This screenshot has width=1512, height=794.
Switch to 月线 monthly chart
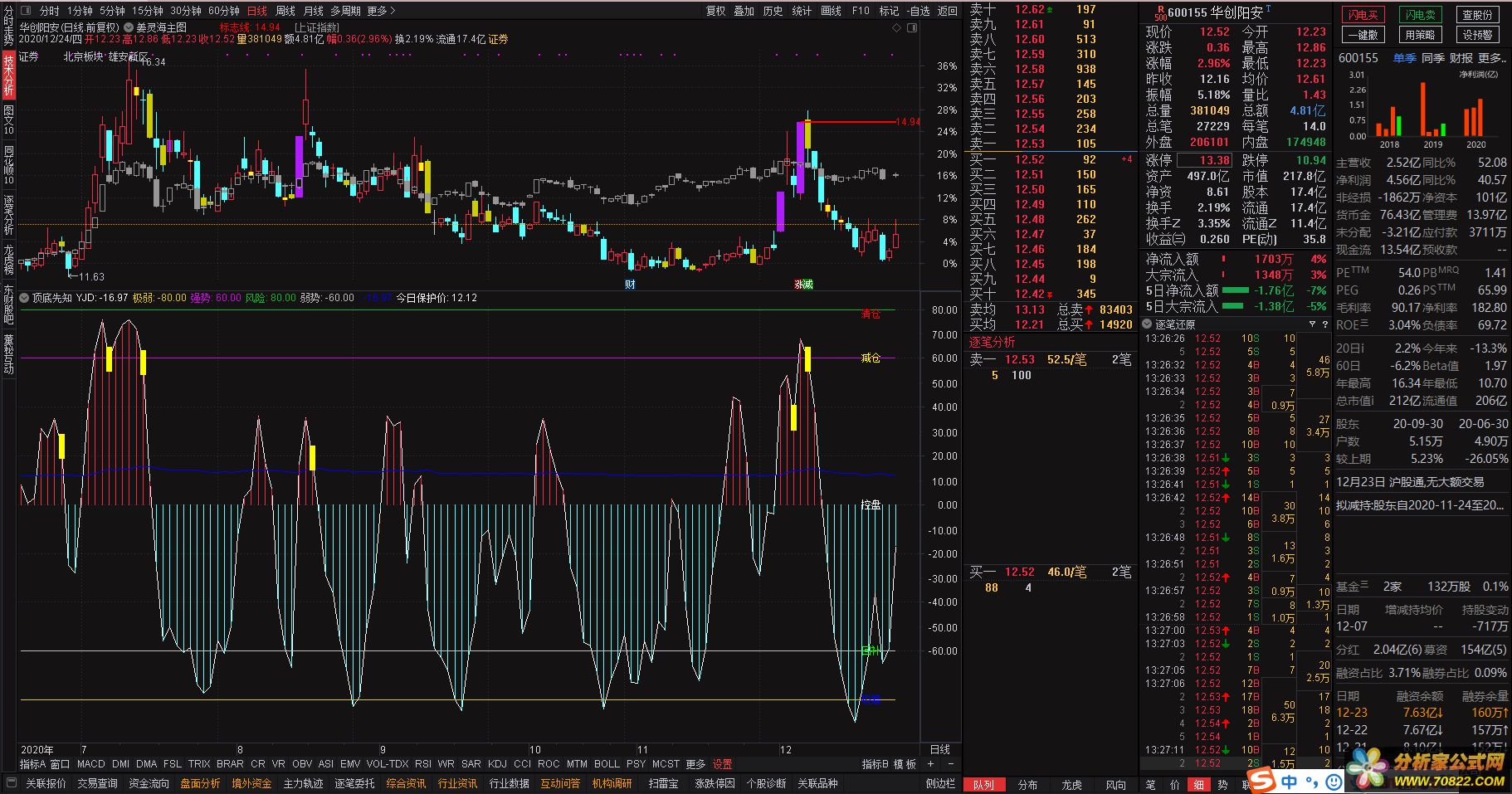314,11
